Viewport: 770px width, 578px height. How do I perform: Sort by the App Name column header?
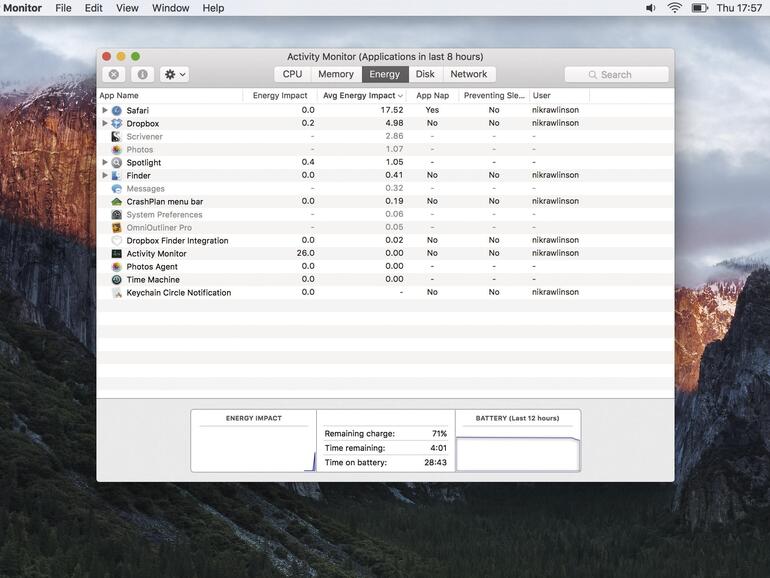point(120,96)
